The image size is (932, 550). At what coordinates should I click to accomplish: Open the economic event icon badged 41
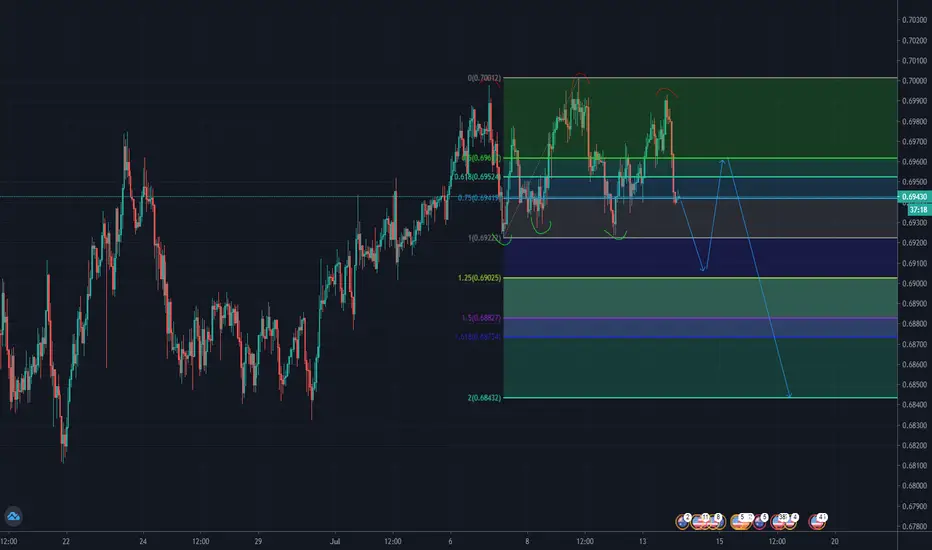point(817,522)
